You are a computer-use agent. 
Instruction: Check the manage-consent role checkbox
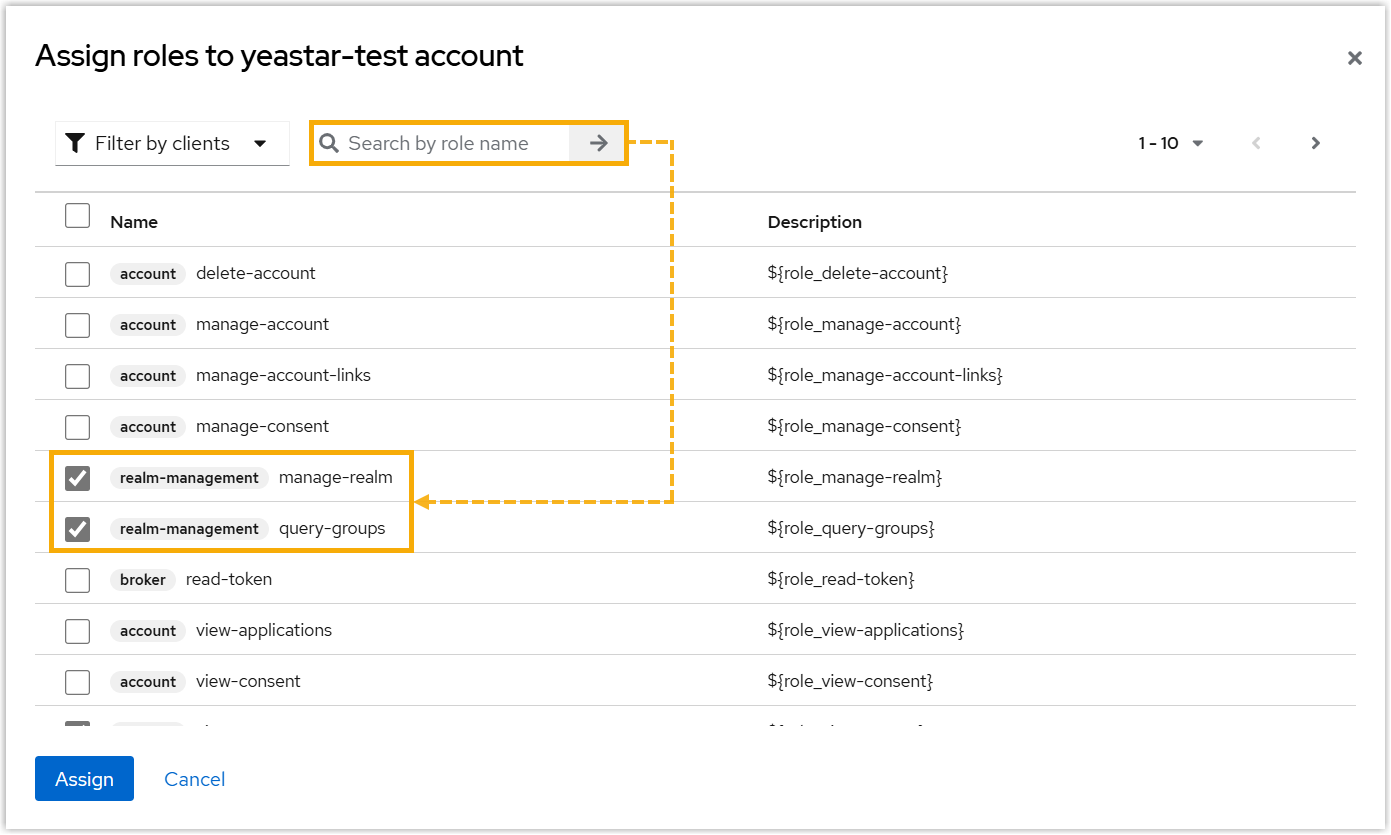click(x=78, y=427)
